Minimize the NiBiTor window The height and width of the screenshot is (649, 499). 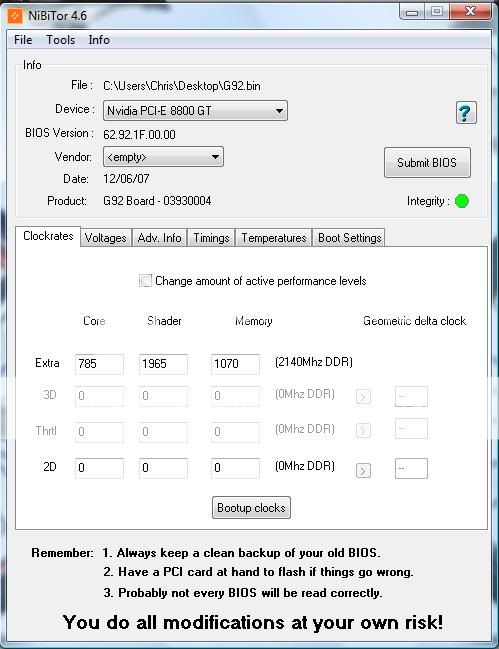pos(412,12)
